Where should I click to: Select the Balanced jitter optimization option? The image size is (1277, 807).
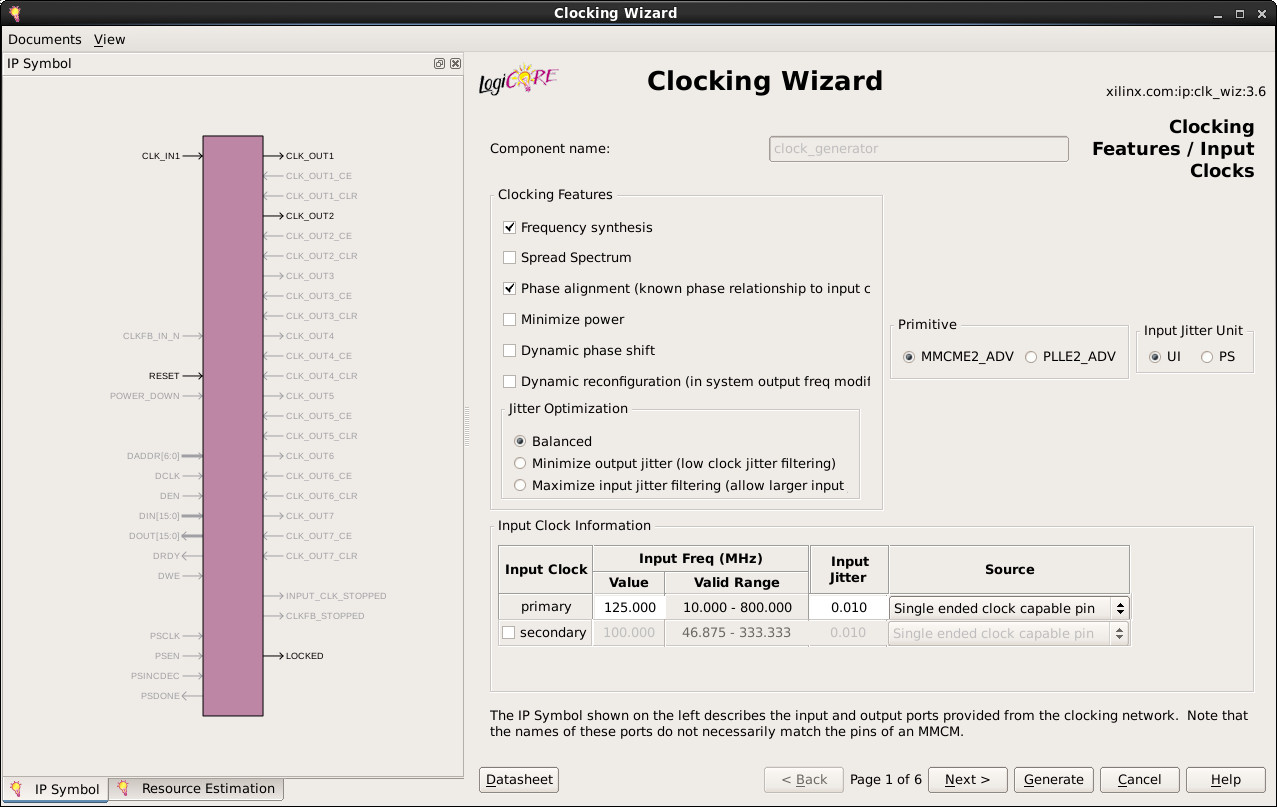(520, 441)
